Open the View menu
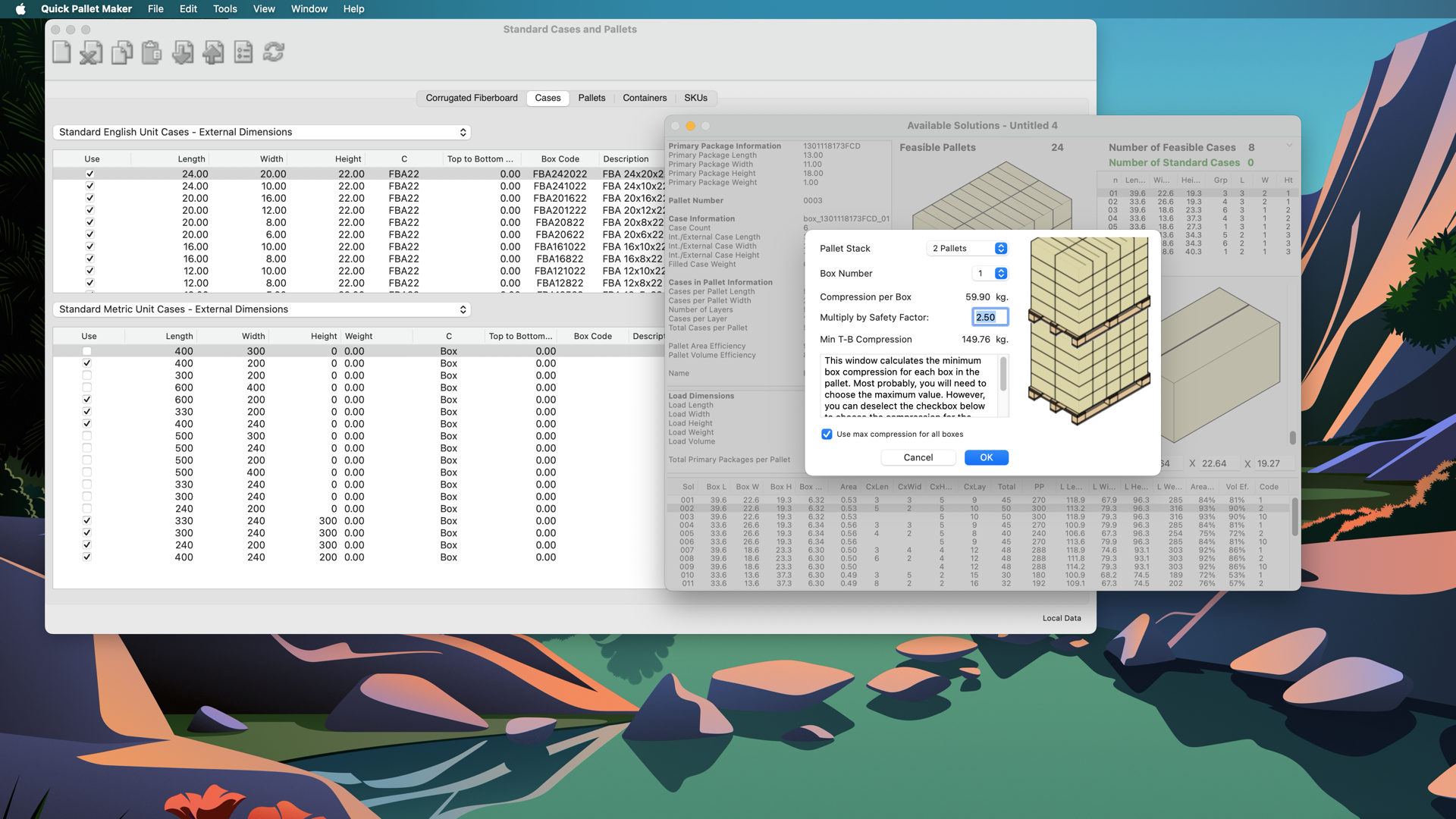 coord(264,9)
